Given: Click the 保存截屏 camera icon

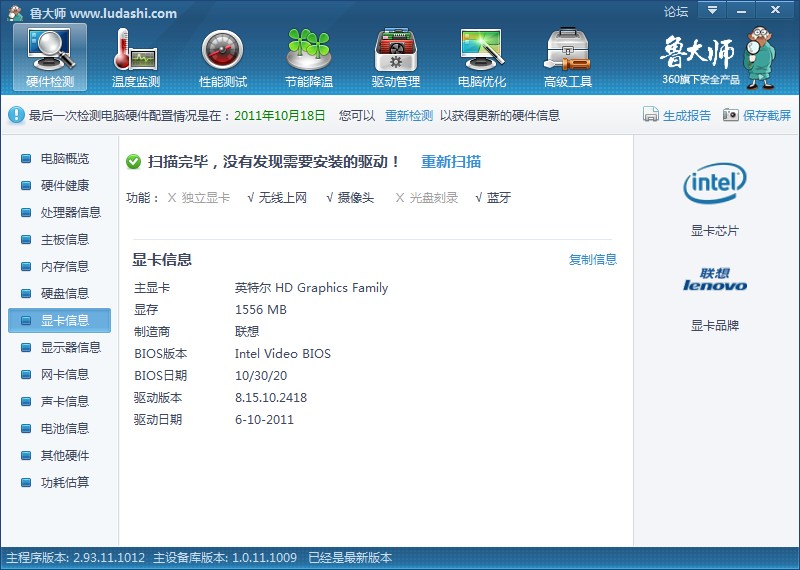Looking at the screenshot, I should click(x=731, y=115).
